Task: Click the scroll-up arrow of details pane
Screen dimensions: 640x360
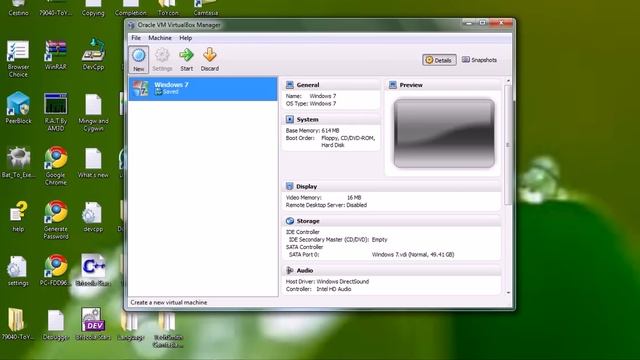Action: point(508,81)
